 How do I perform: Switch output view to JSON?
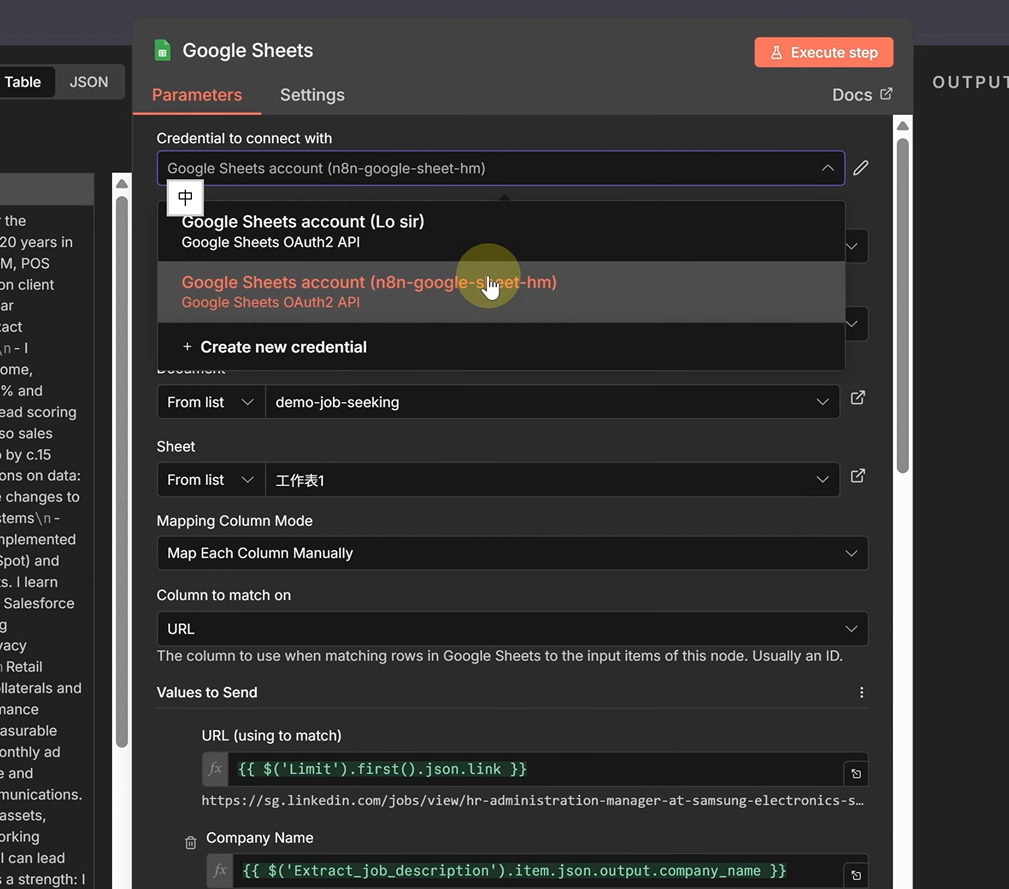pyautogui.click(x=88, y=82)
